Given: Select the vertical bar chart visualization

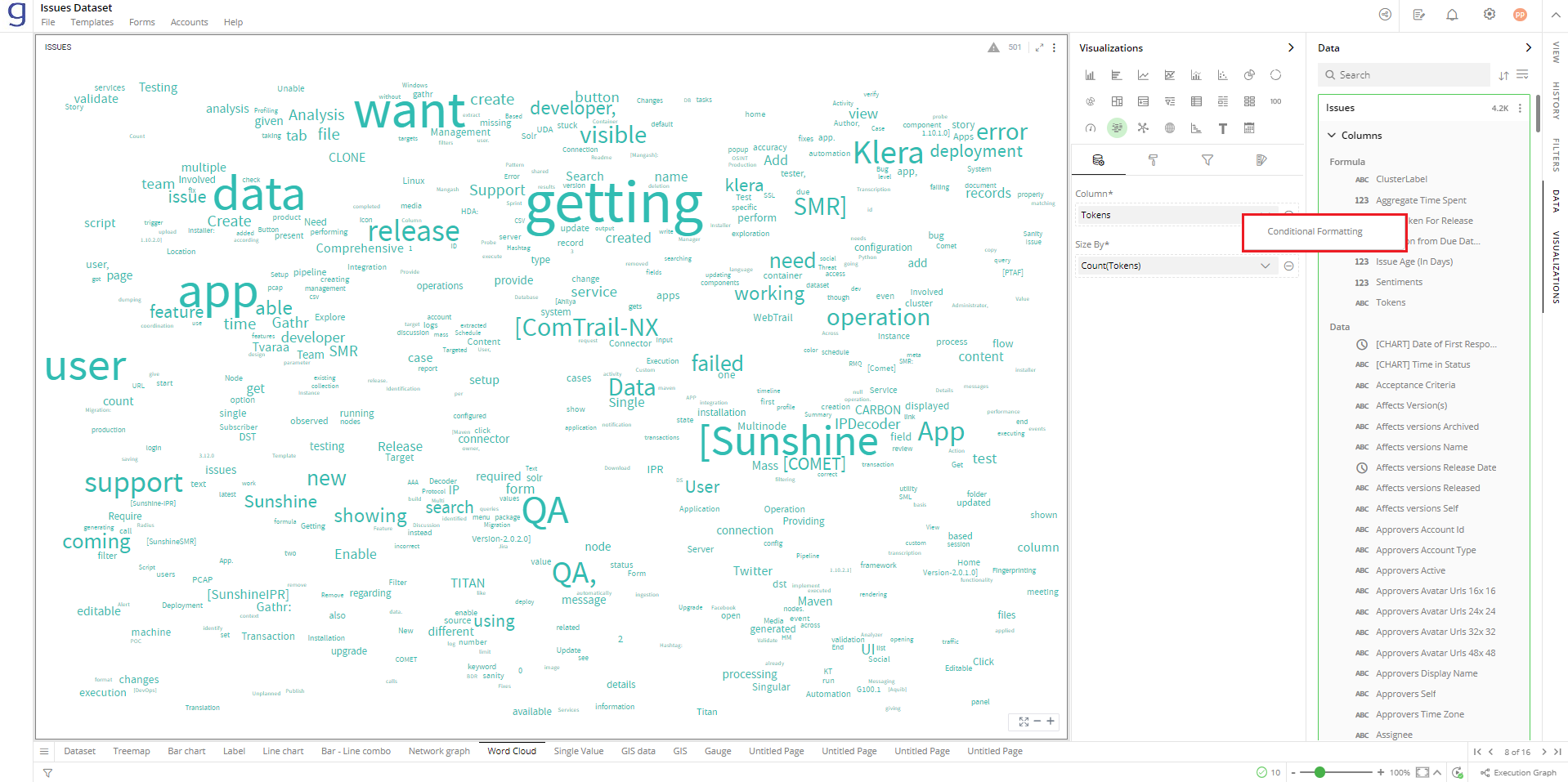Looking at the screenshot, I should [1090, 75].
